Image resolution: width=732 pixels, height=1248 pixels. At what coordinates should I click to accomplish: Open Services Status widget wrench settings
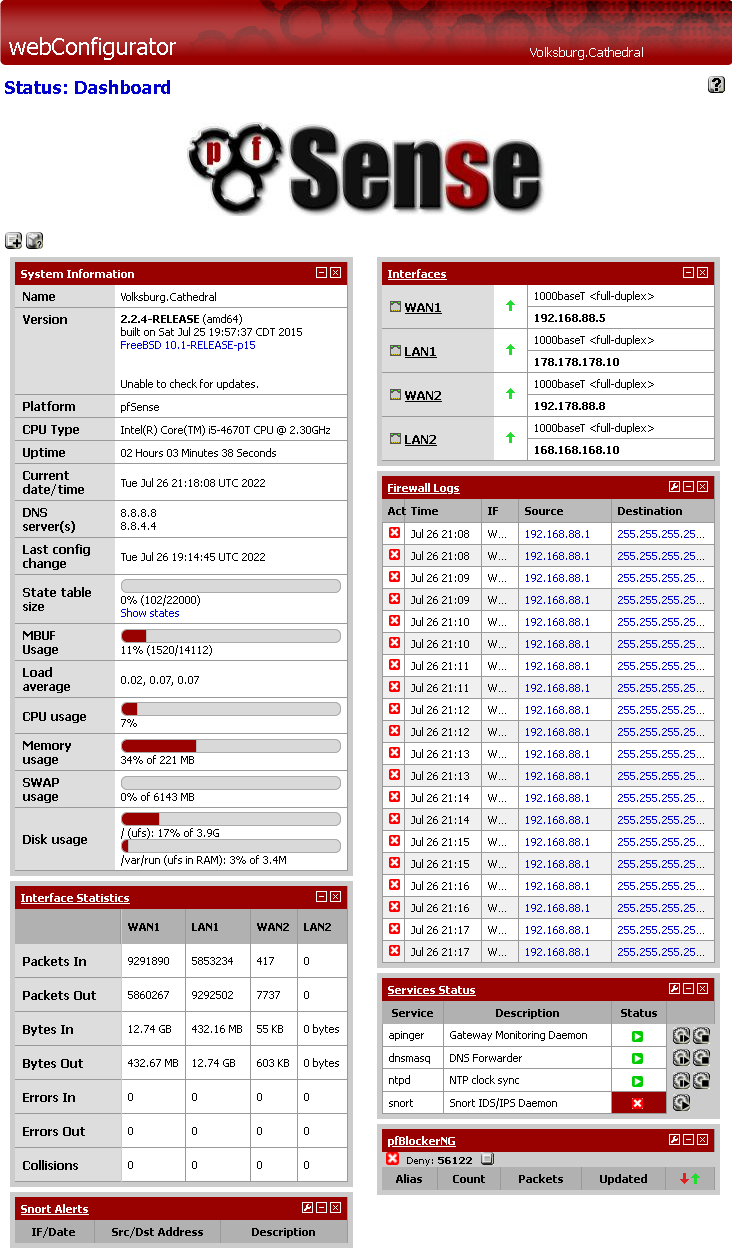[674, 989]
